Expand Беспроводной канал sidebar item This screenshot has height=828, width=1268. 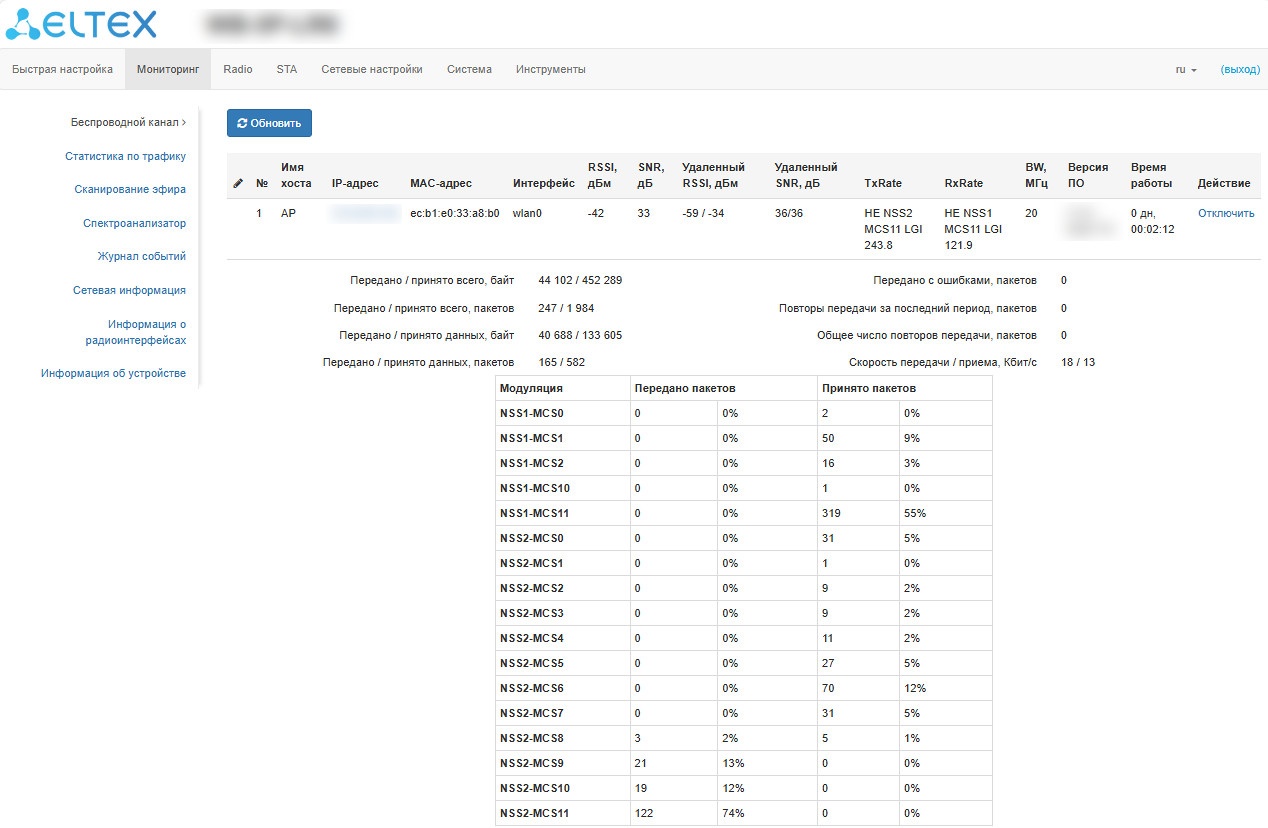128,123
